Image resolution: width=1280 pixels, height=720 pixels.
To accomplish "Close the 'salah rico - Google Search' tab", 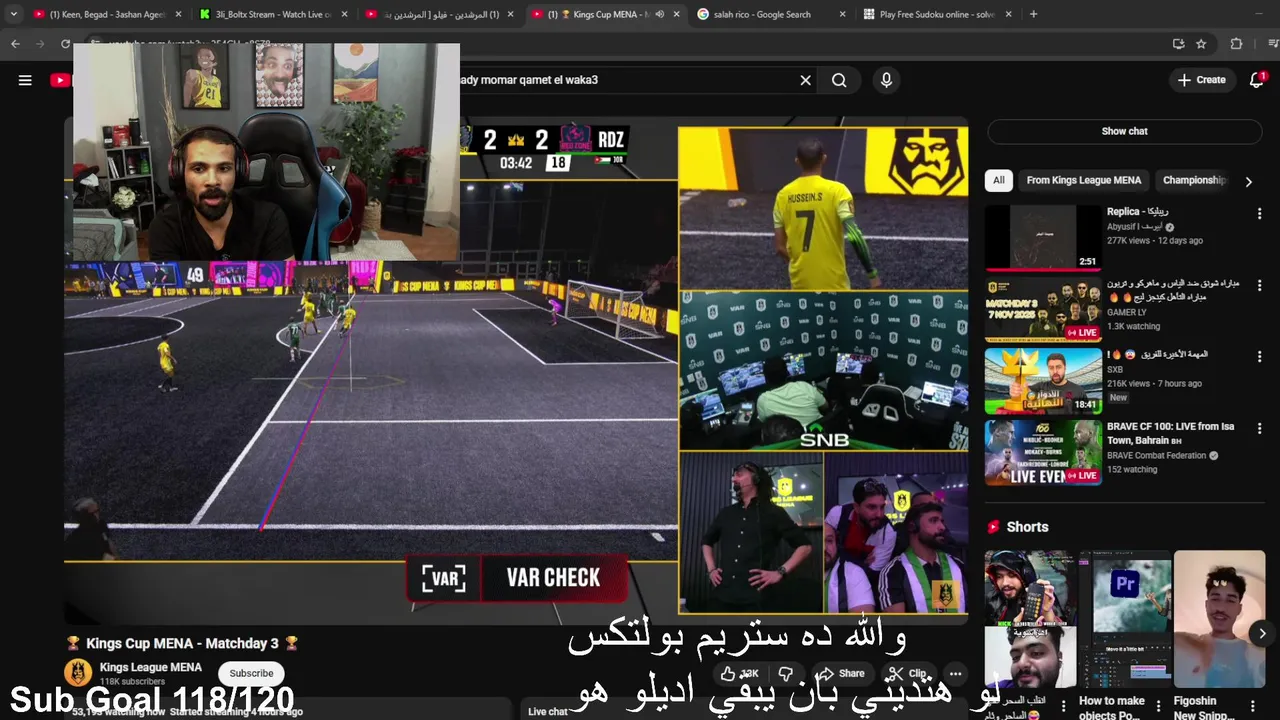I will coord(842,14).
